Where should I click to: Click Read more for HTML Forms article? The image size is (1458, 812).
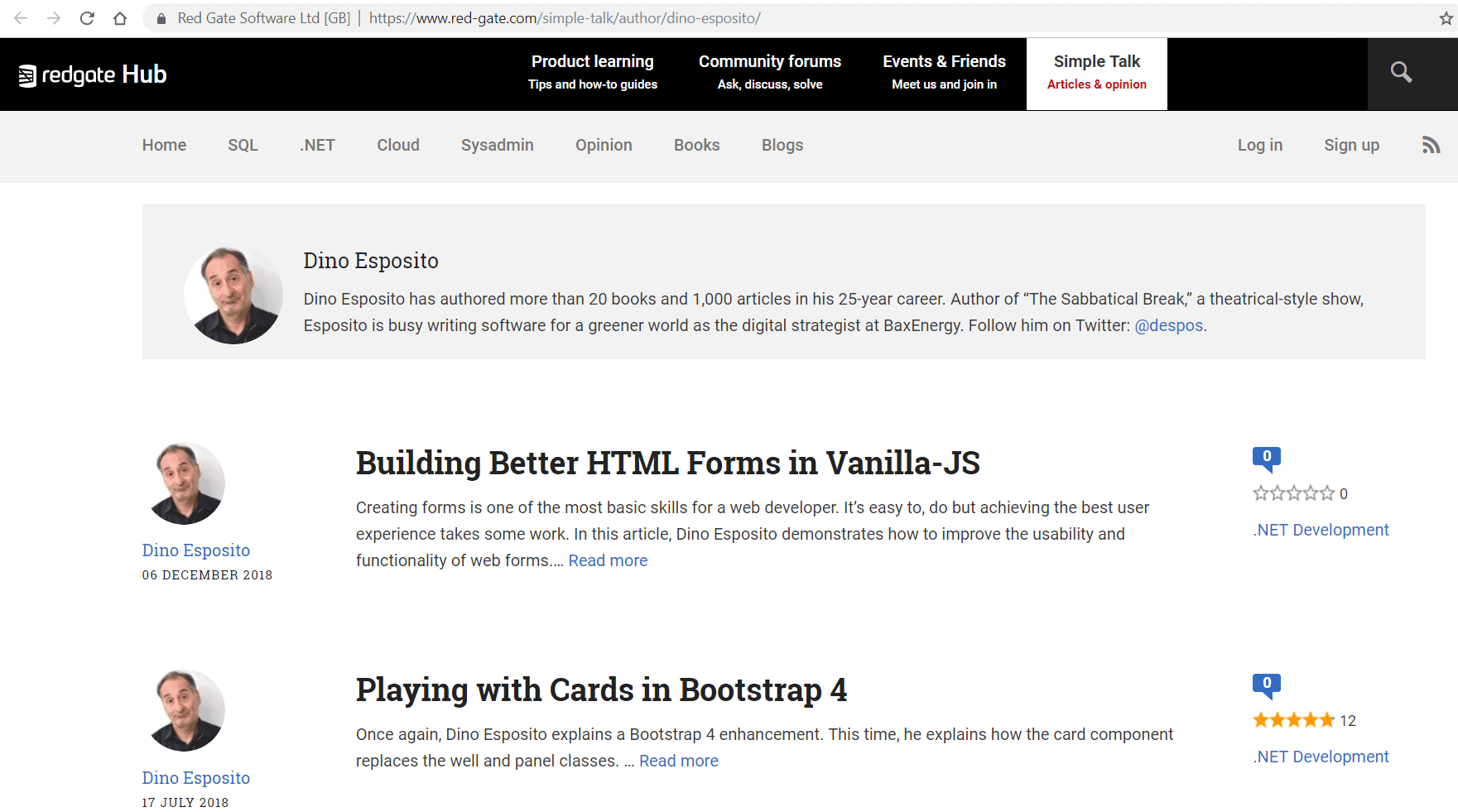pos(608,560)
